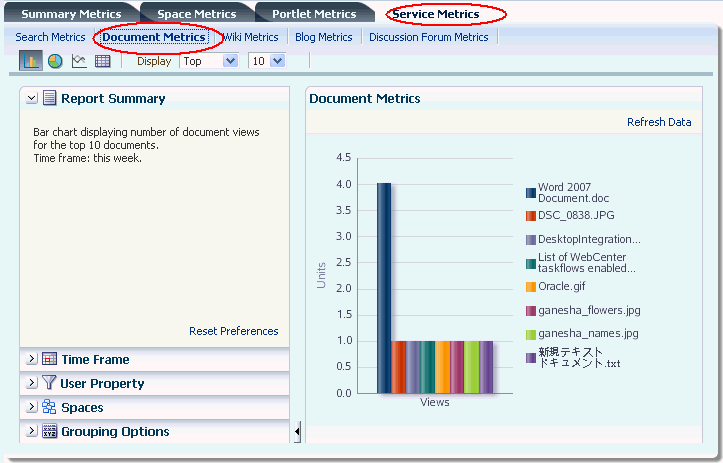This screenshot has width=723, height=463.
Task: Click the DSC_0838.JPG legend swatch
Action: (x=531, y=215)
